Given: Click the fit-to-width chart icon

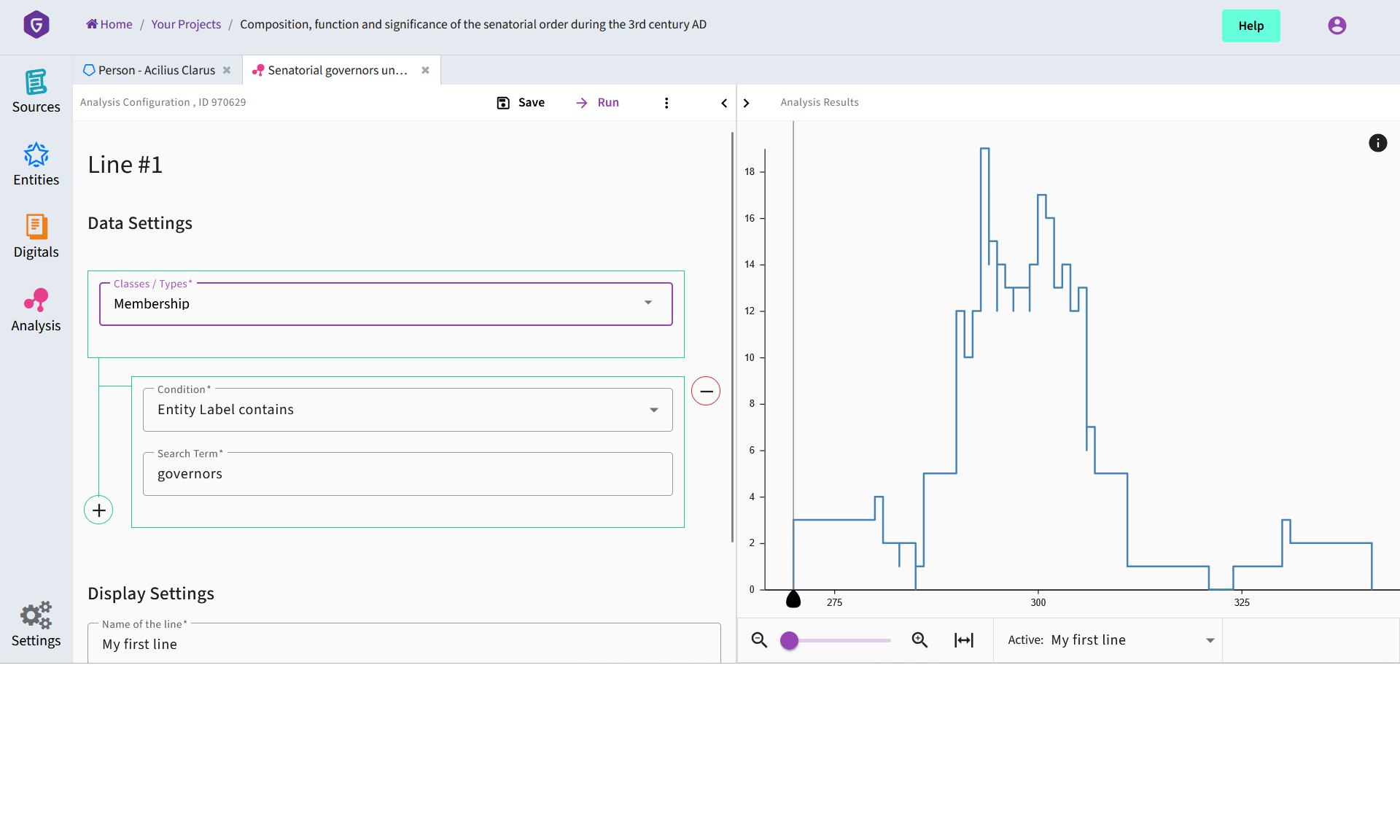Looking at the screenshot, I should (963, 640).
